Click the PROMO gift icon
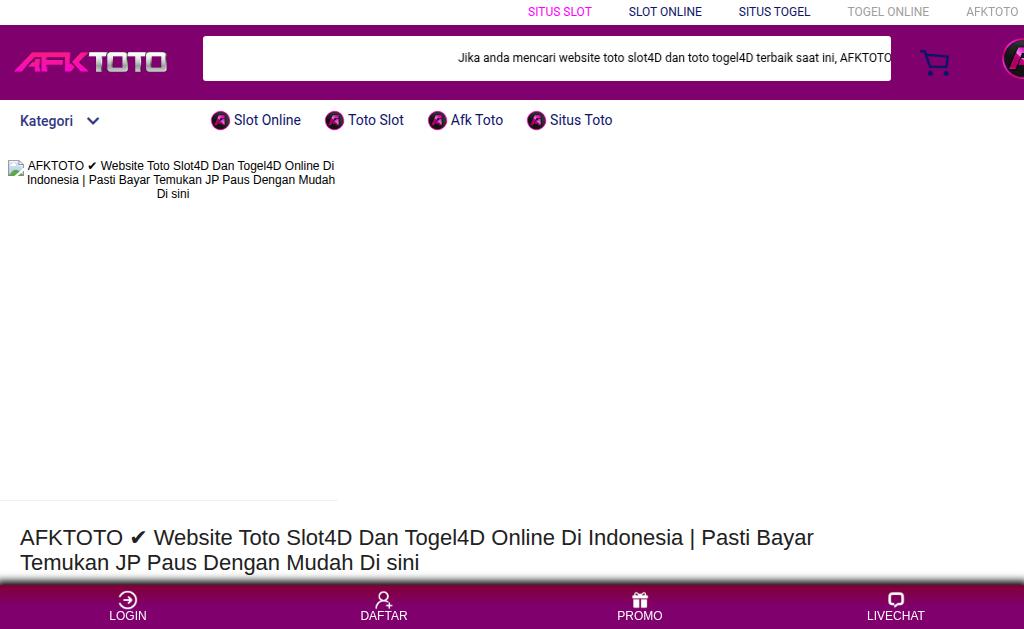Screen dimensions: 1024x629 640,600
